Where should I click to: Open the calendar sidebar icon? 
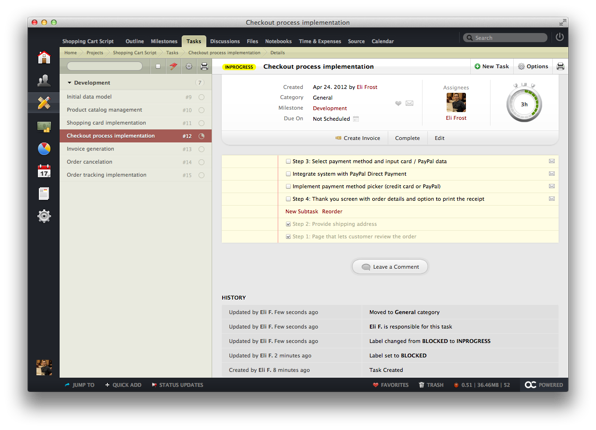[x=44, y=171]
